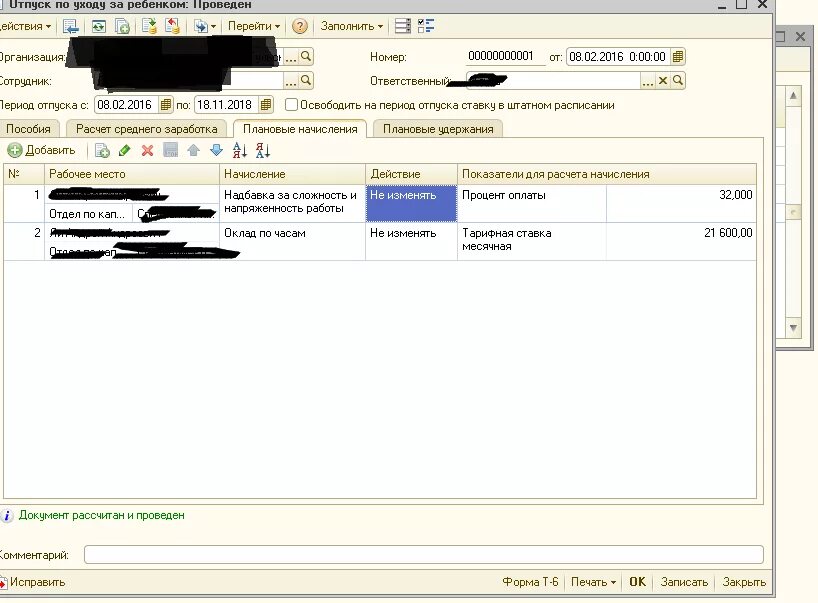Select the Оклад по часам cell

(293, 242)
